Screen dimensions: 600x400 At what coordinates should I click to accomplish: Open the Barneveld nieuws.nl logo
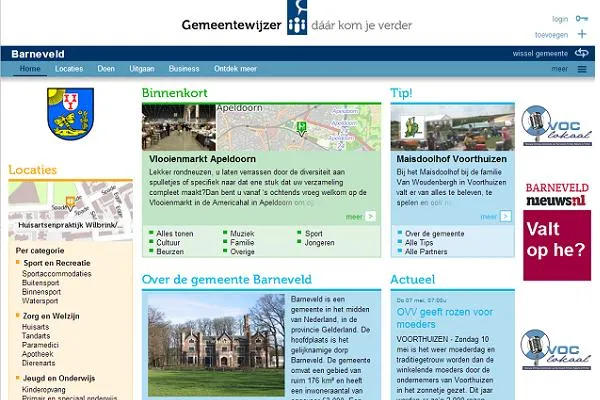point(557,194)
